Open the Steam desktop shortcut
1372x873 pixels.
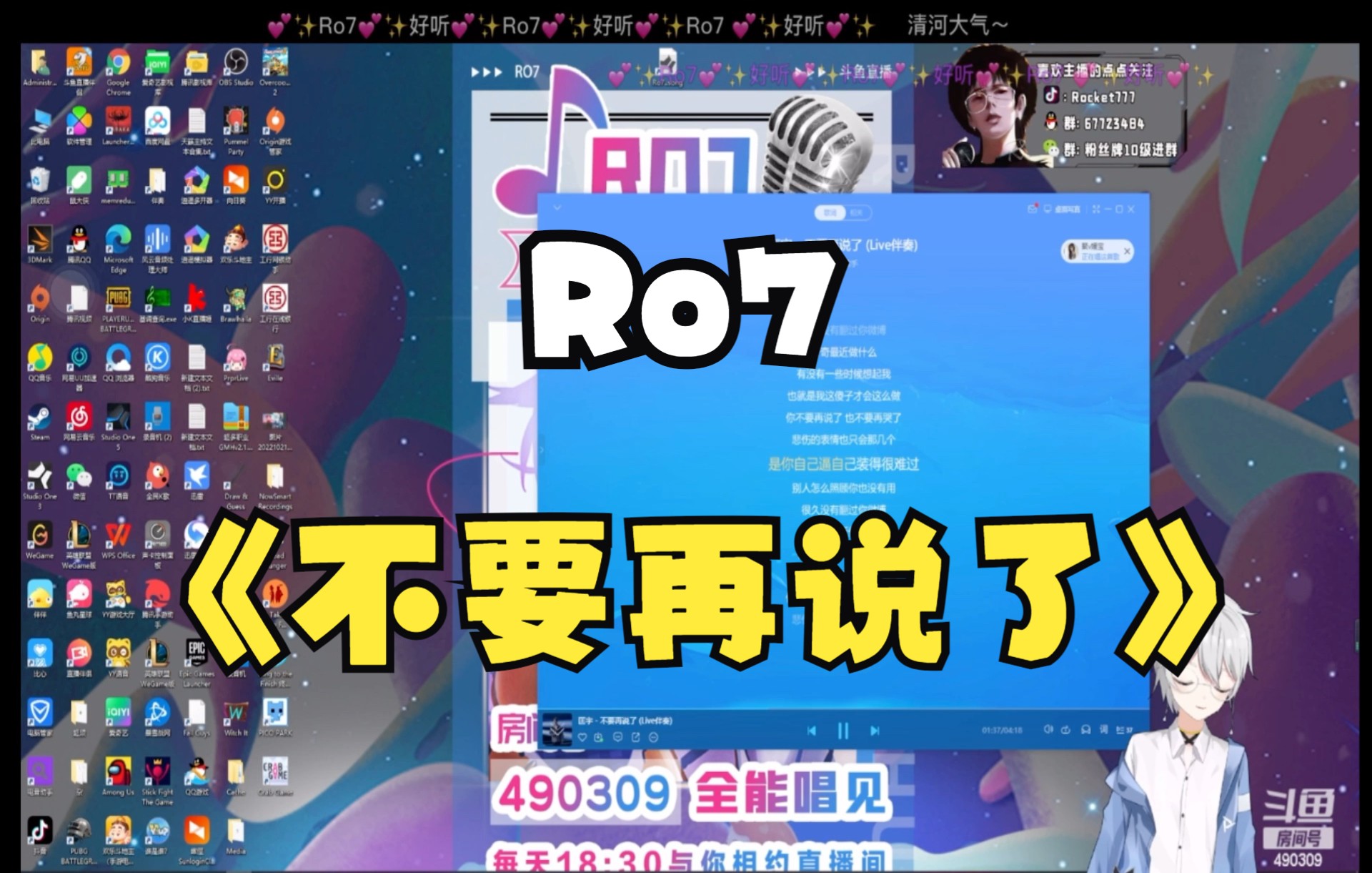pos(40,422)
